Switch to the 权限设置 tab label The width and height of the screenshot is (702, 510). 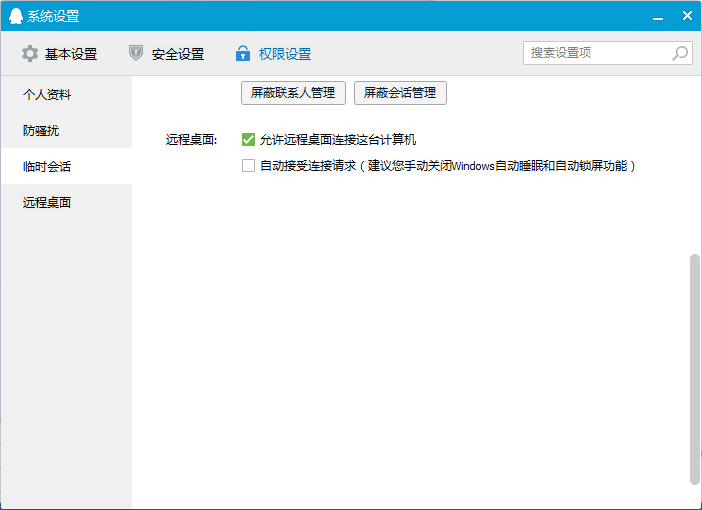[285, 54]
